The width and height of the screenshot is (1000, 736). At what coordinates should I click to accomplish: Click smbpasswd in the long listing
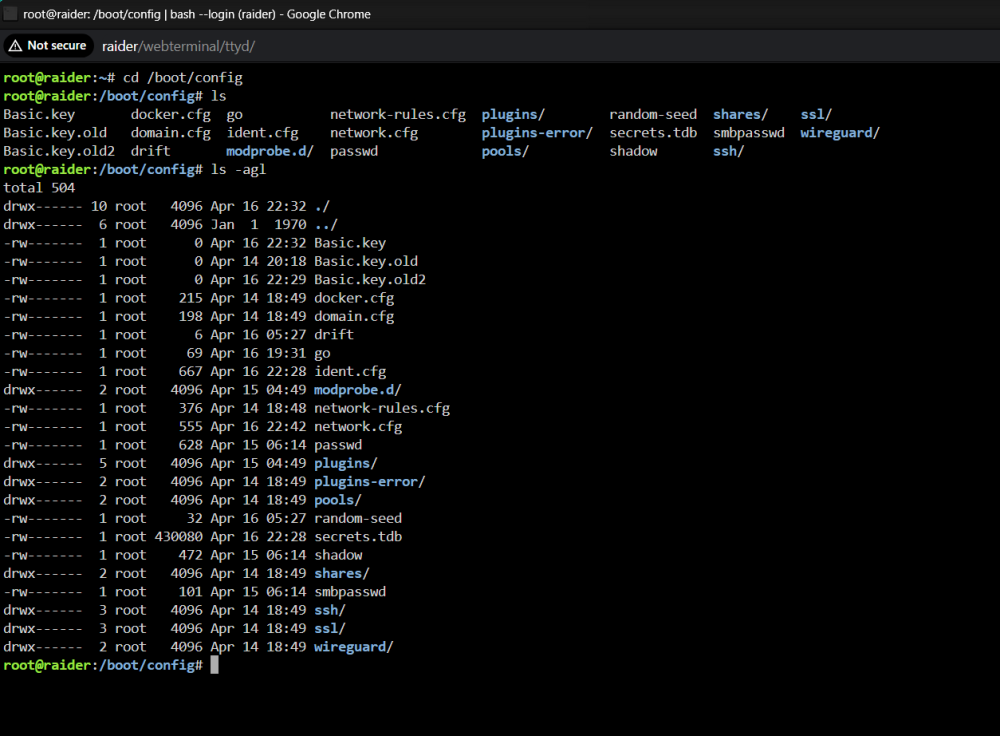tap(350, 591)
